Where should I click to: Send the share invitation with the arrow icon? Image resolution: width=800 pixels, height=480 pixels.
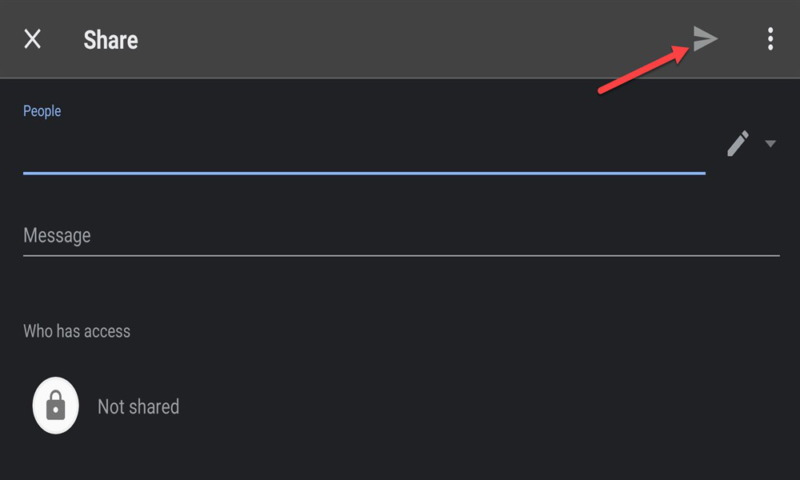(706, 39)
